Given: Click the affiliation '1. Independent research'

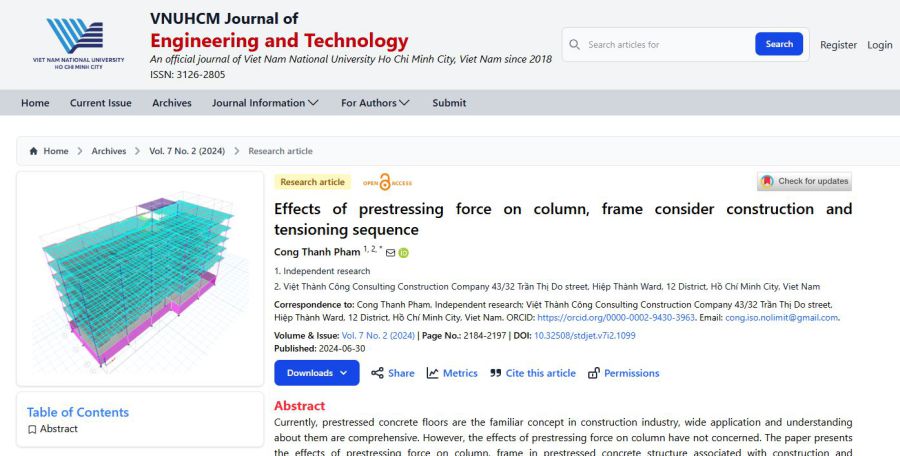Looking at the screenshot, I should click(322, 271).
